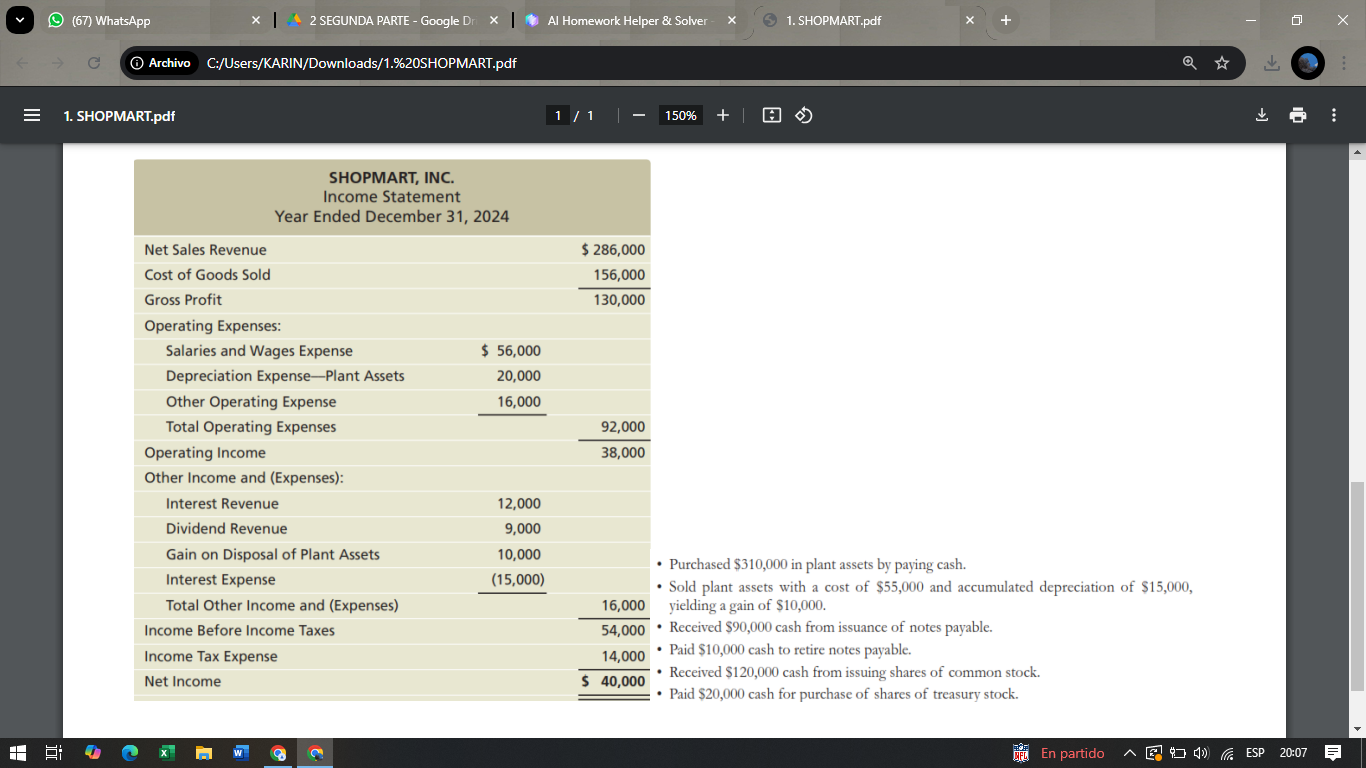Switch to the WhatsApp tab
The width and height of the screenshot is (1366, 768).
tap(155, 20)
